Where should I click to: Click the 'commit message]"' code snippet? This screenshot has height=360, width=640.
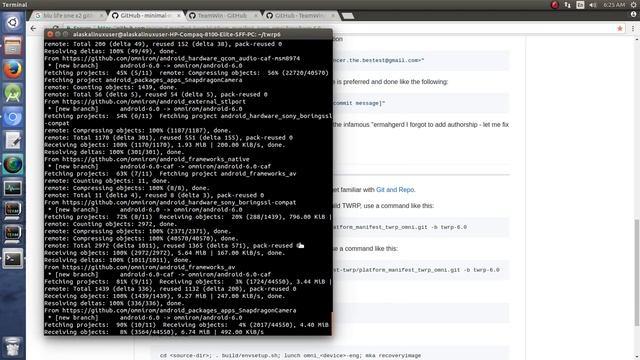coord(359,103)
